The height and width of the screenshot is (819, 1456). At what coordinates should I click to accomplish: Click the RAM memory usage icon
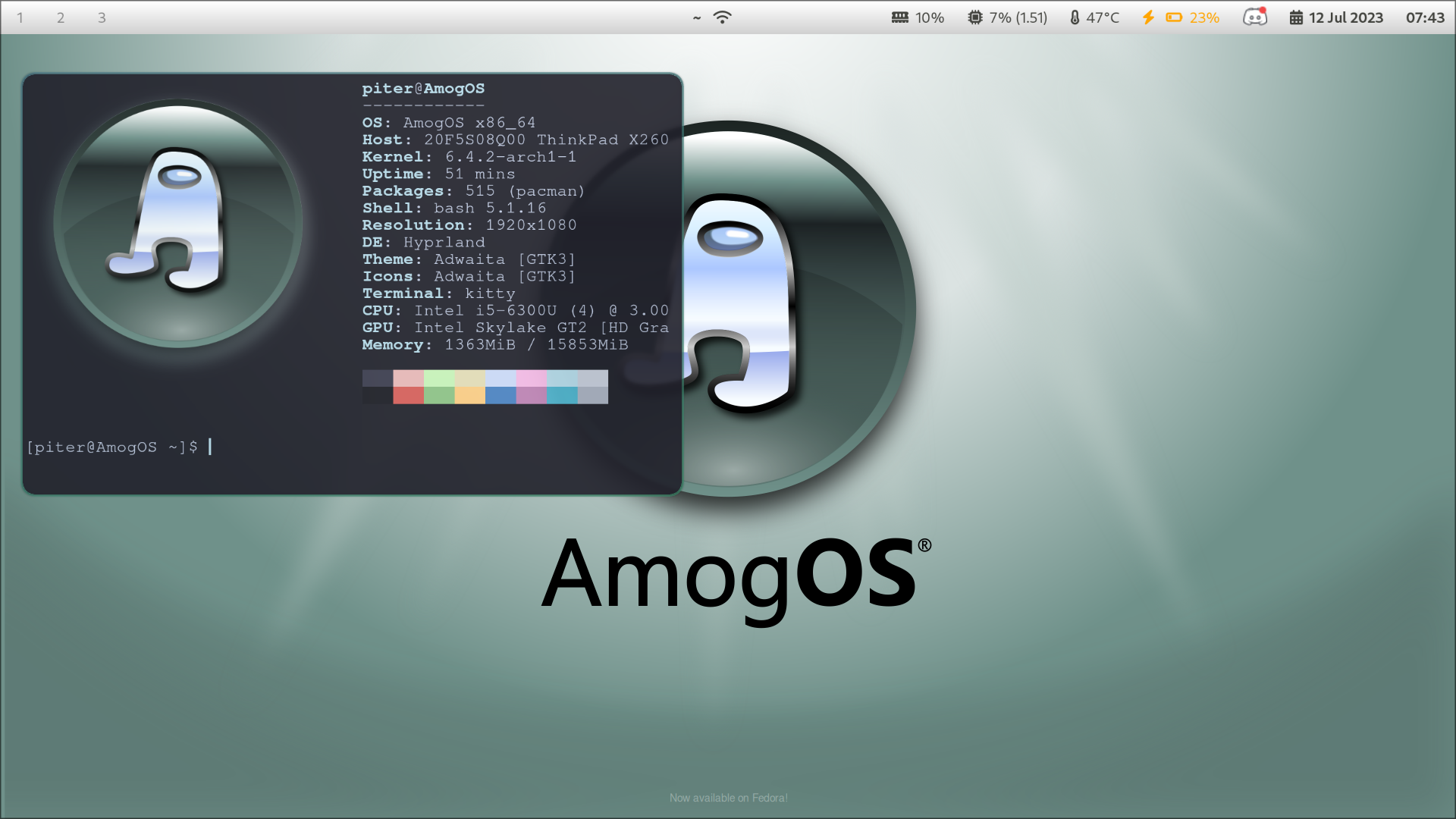(900, 17)
